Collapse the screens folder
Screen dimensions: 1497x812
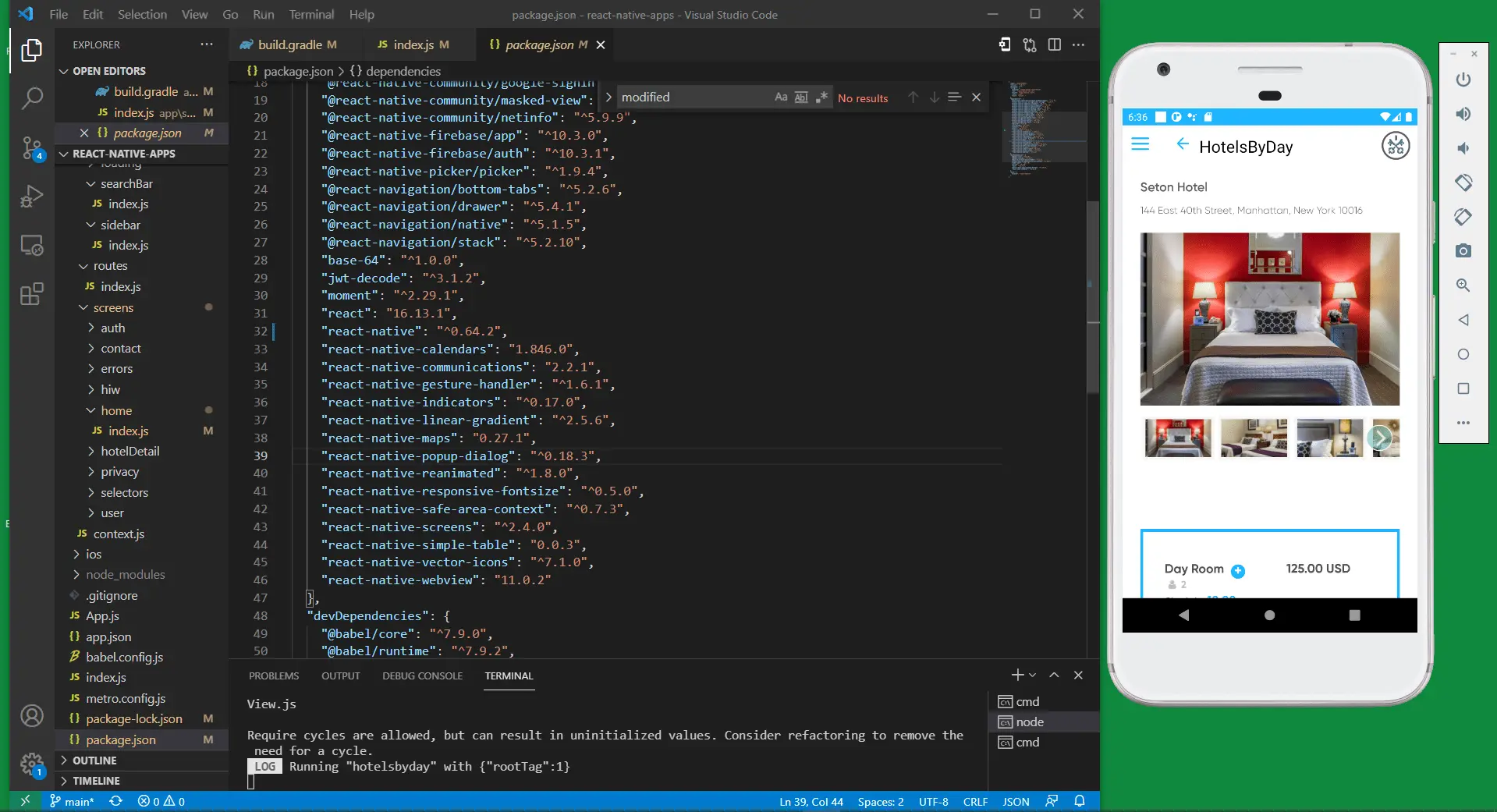click(112, 308)
